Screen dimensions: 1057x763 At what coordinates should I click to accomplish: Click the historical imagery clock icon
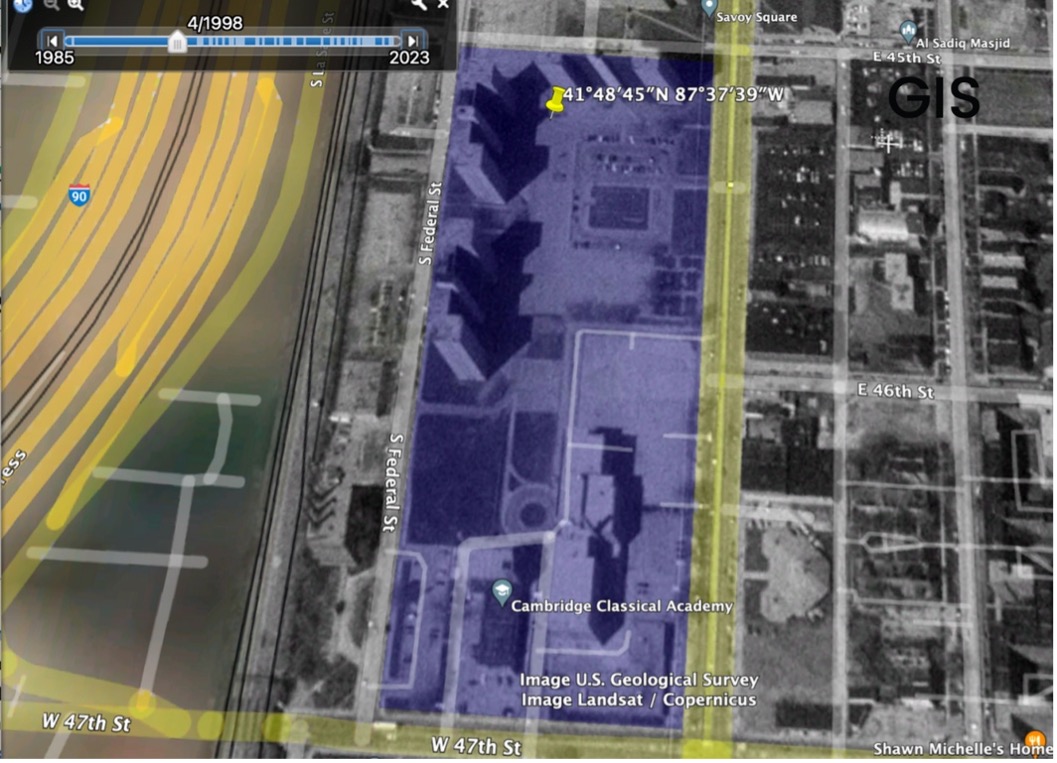click(x=22, y=5)
